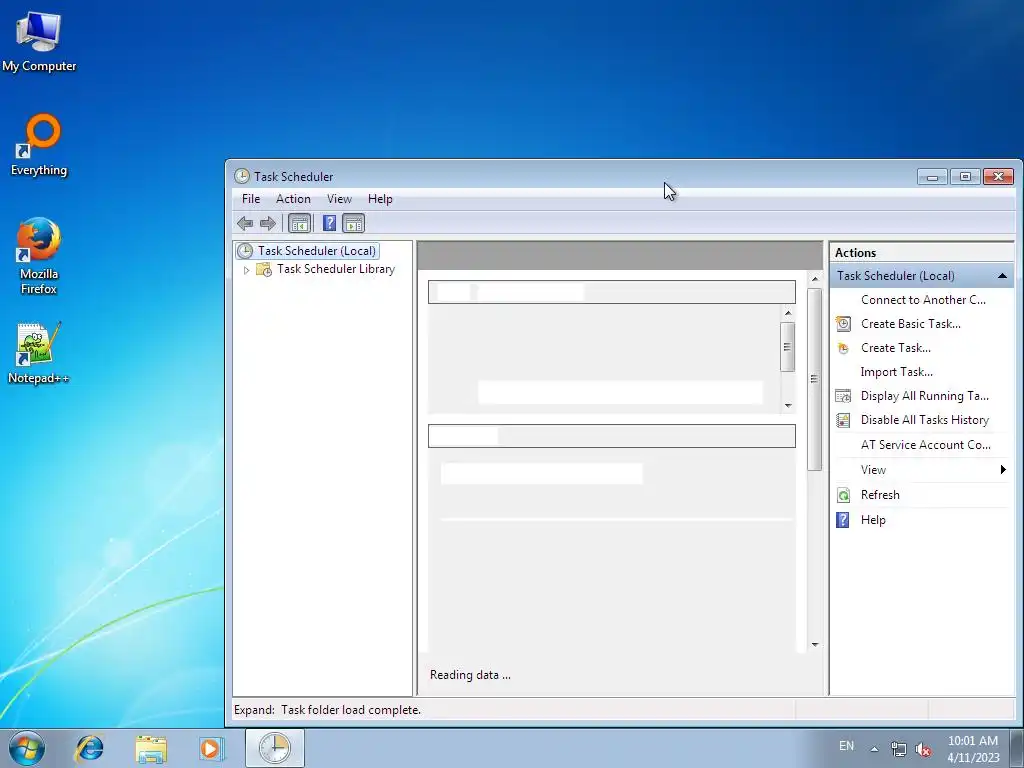This screenshot has height=768, width=1024.
Task: Expand the Task Scheduler Library tree node
Action: point(246,270)
